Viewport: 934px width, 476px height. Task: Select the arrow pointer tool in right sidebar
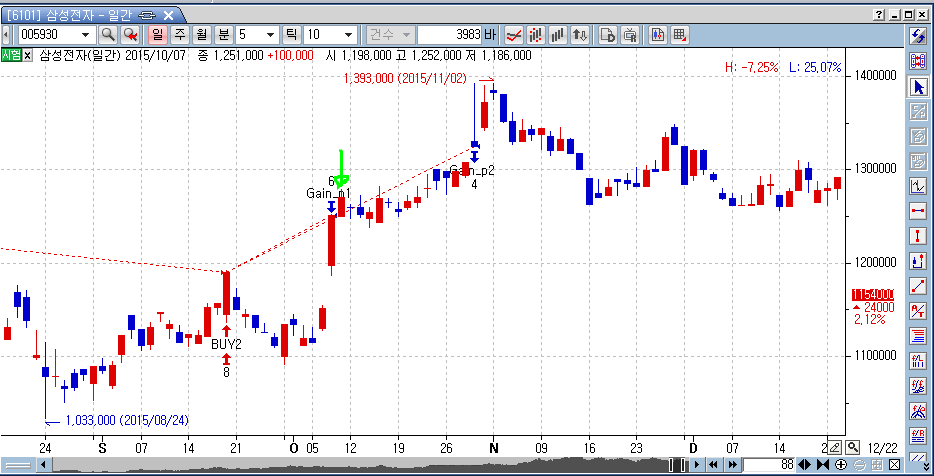(x=918, y=87)
